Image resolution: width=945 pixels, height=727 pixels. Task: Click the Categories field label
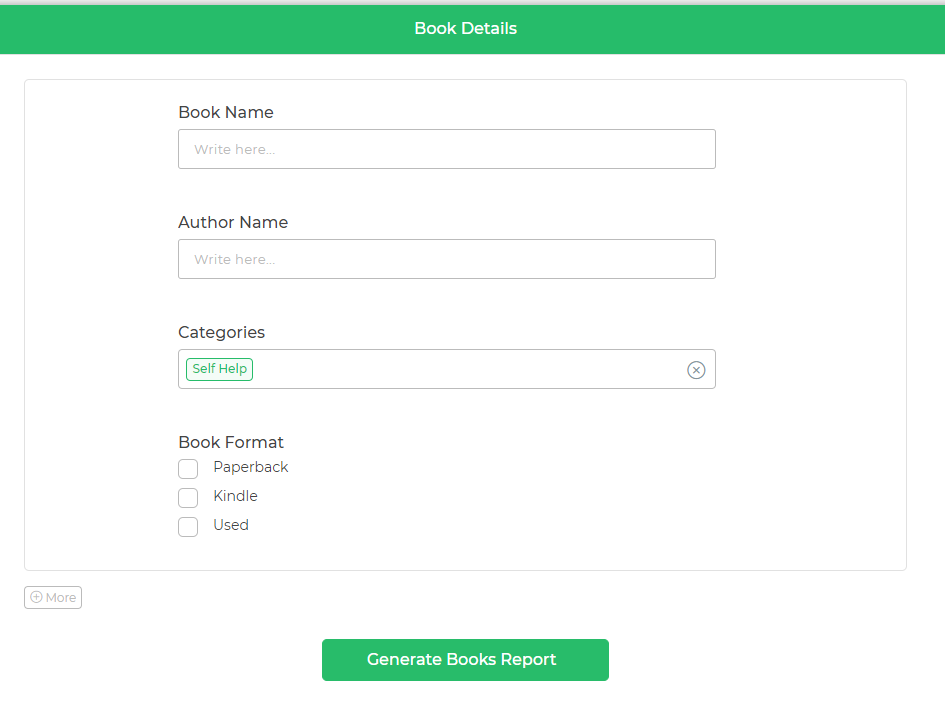pyautogui.click(x=222, y=332)
